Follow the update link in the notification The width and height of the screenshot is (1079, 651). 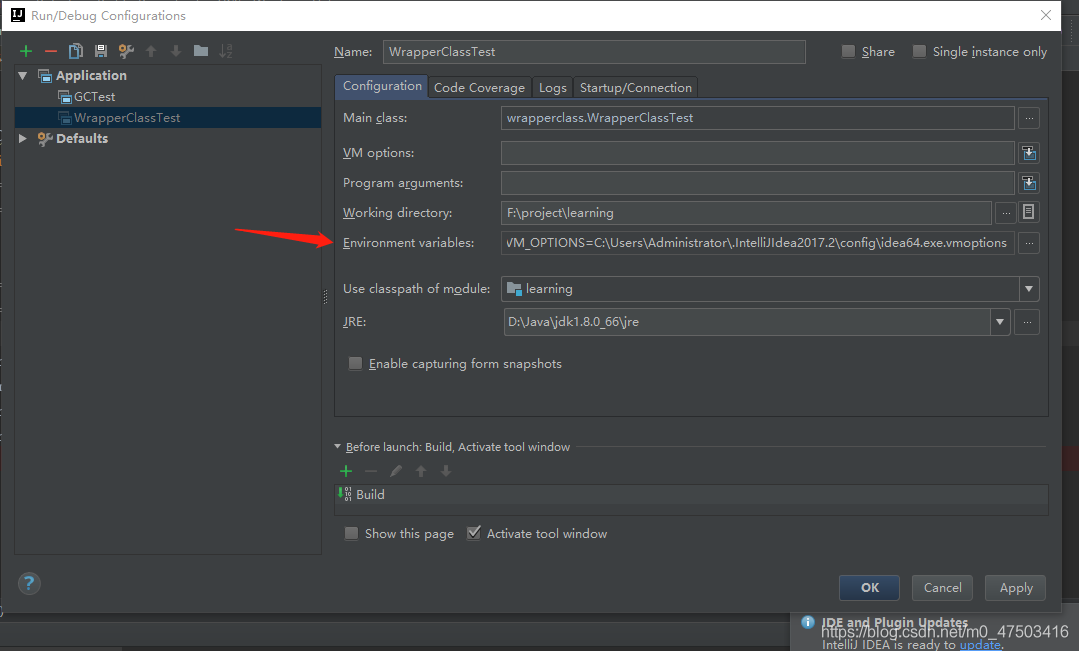click(x=980, y=645)
